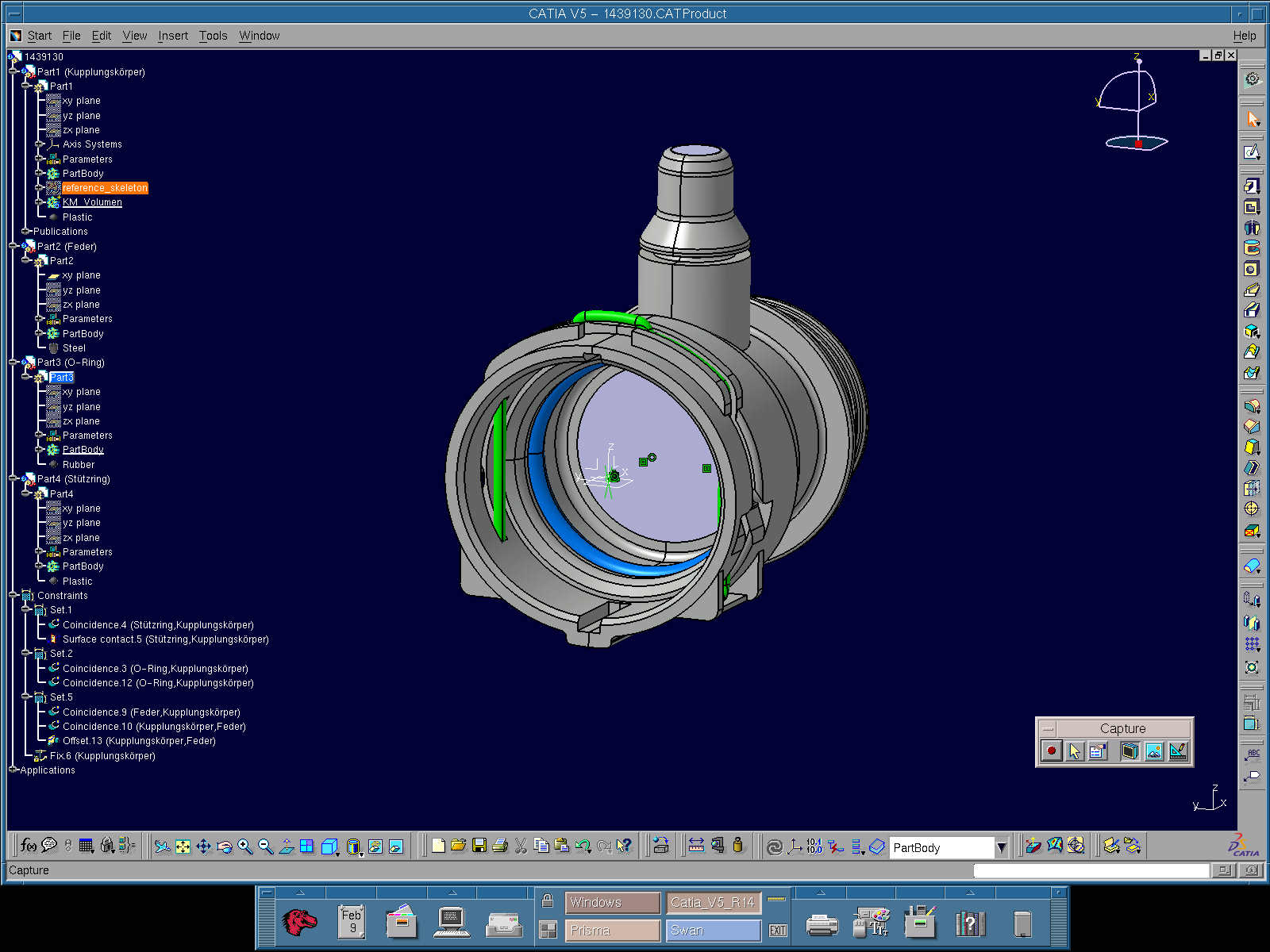1270x952 pixels.
Task: Select the Rubber material under Part3
Action: coord(79,465)
